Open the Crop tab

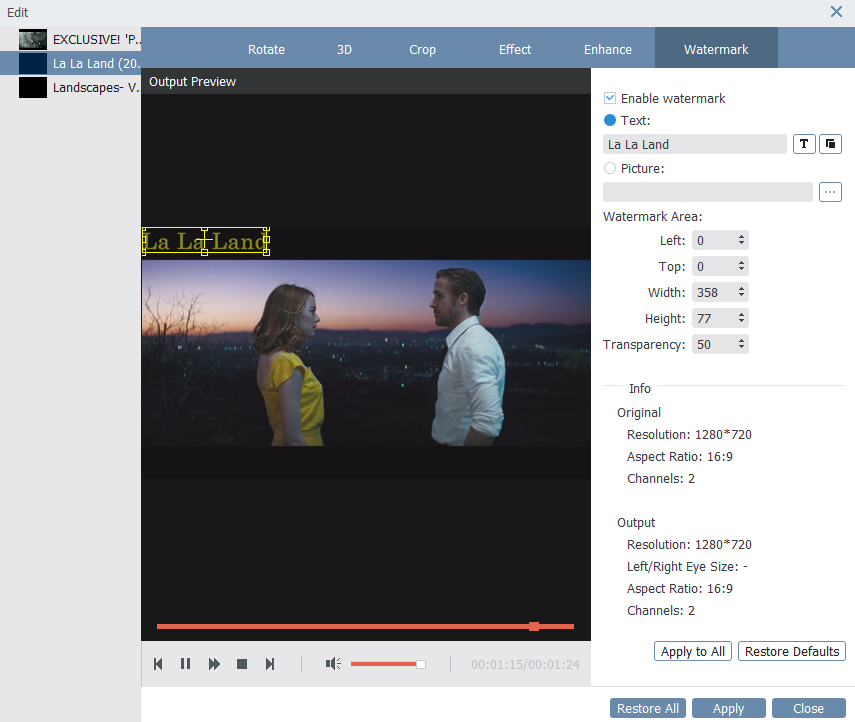coord(422,49)
